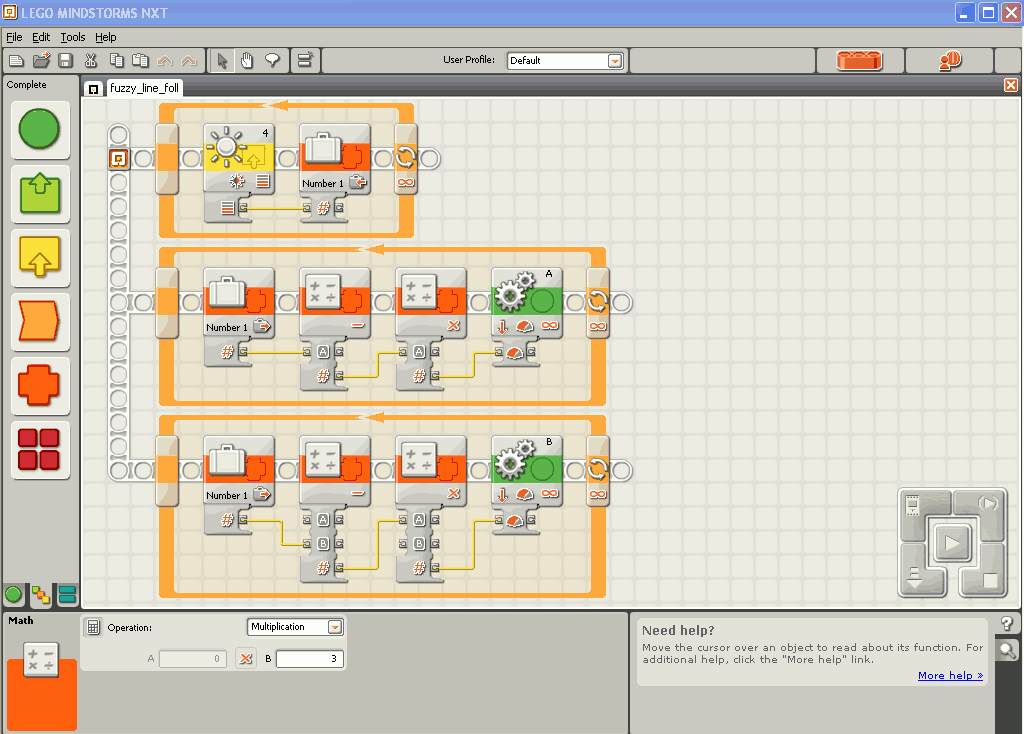Click the Paste clipboard icon
The image size is (1024, 734).
(140, 61)
